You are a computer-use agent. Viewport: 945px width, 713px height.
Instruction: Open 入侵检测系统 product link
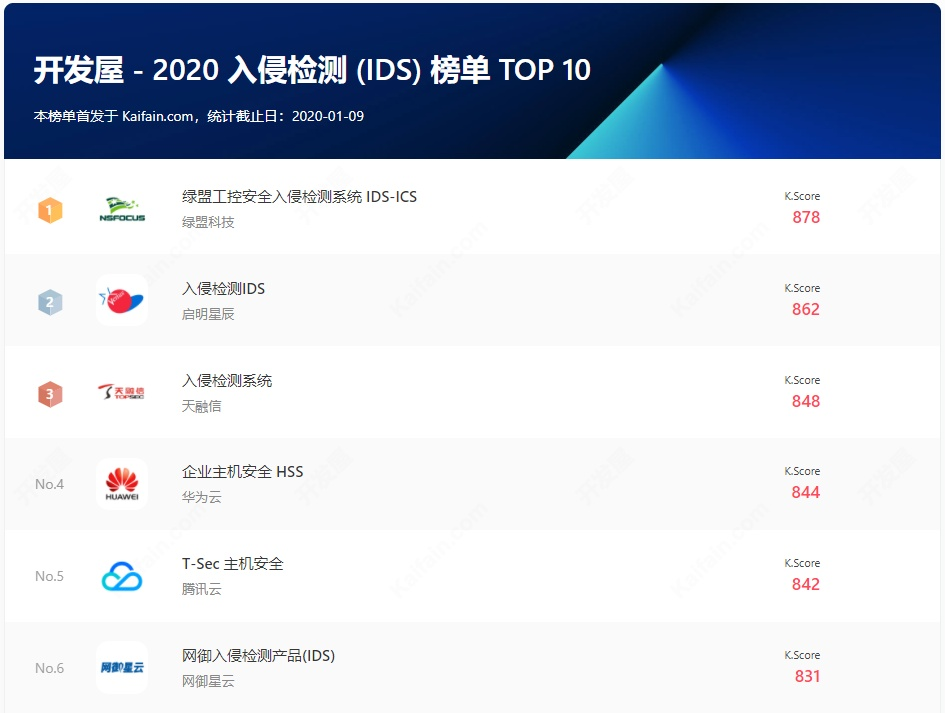[x=227, y=380]
